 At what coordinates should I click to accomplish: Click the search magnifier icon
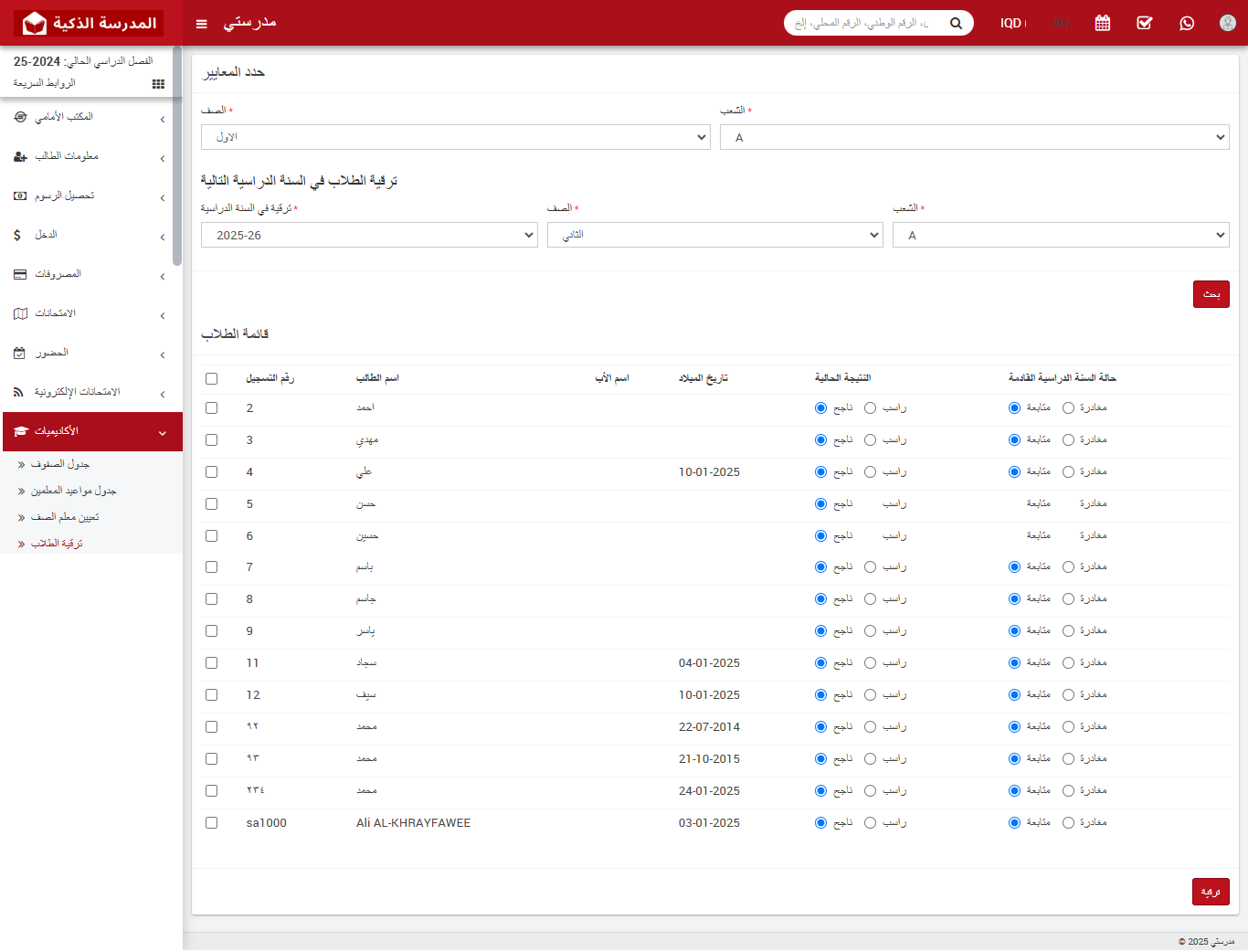(x=956, y=23)
